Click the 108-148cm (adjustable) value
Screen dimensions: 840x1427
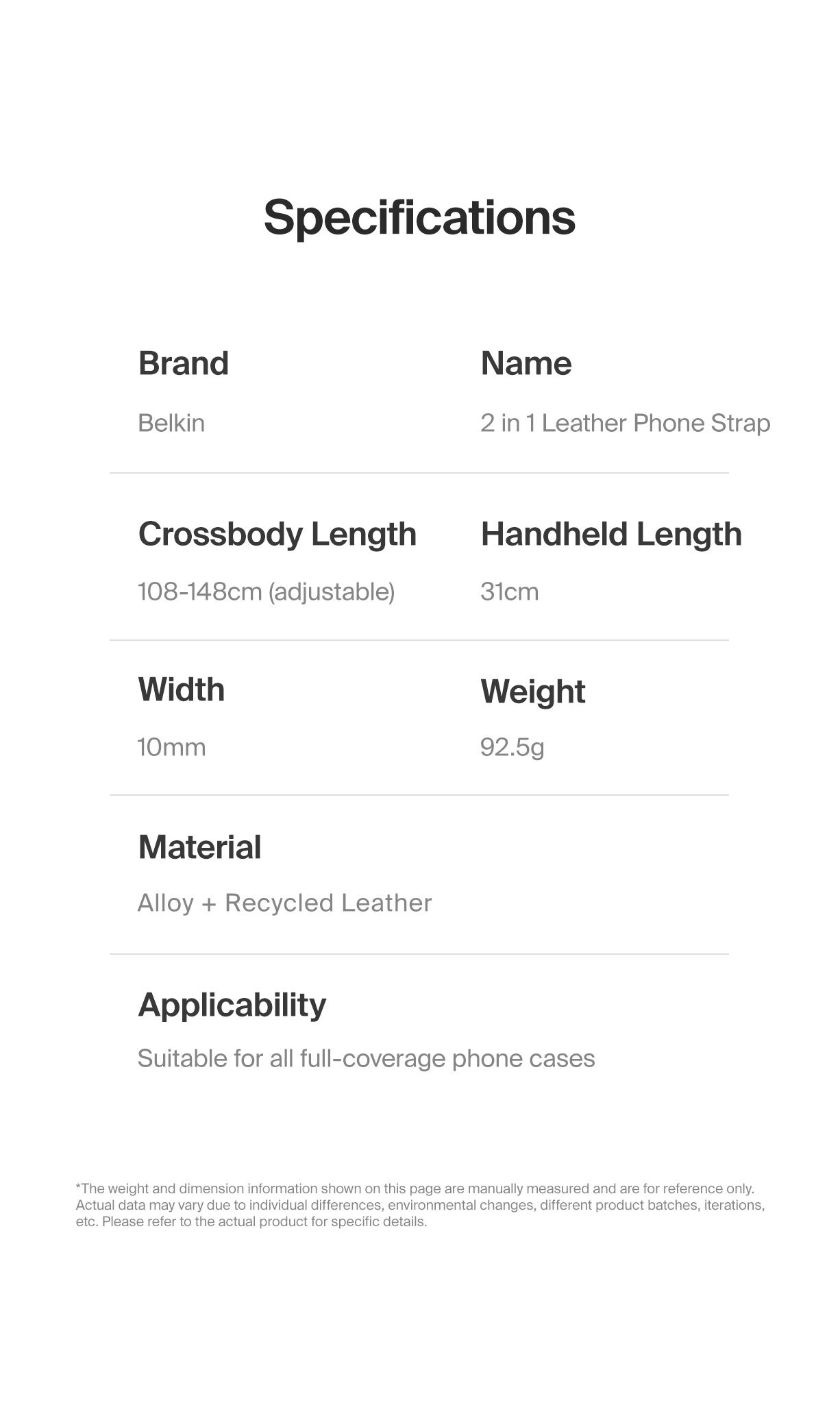pos(266,591)
